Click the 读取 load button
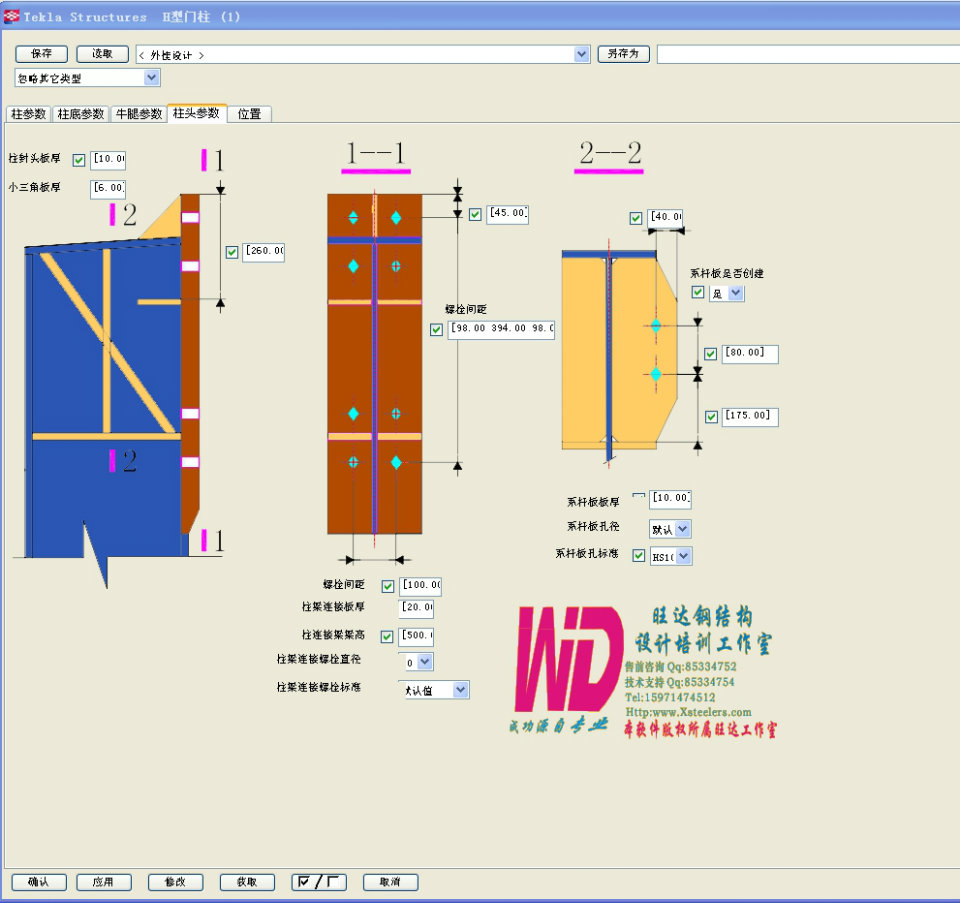 [102, 54]
